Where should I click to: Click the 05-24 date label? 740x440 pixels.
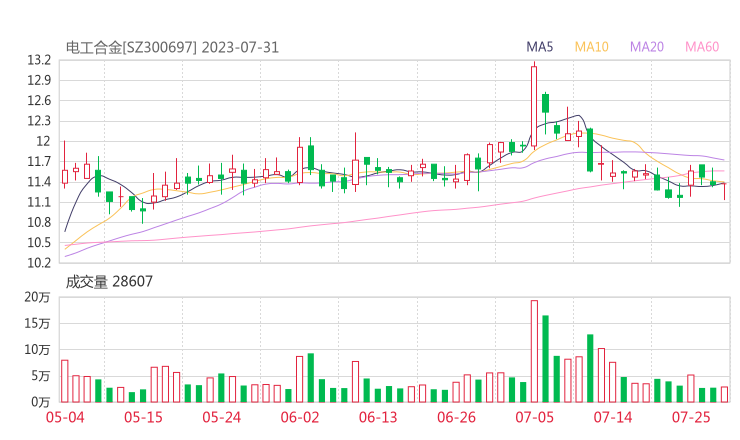coord(222,418)
